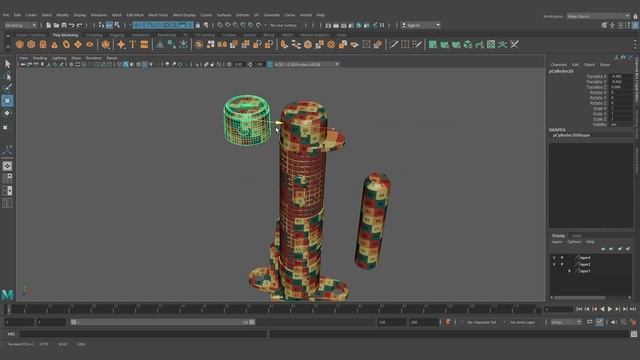Viewport: 640px width, 360px height.
Task: Click the time range slider bar
Action: click(x=162, y=322)
